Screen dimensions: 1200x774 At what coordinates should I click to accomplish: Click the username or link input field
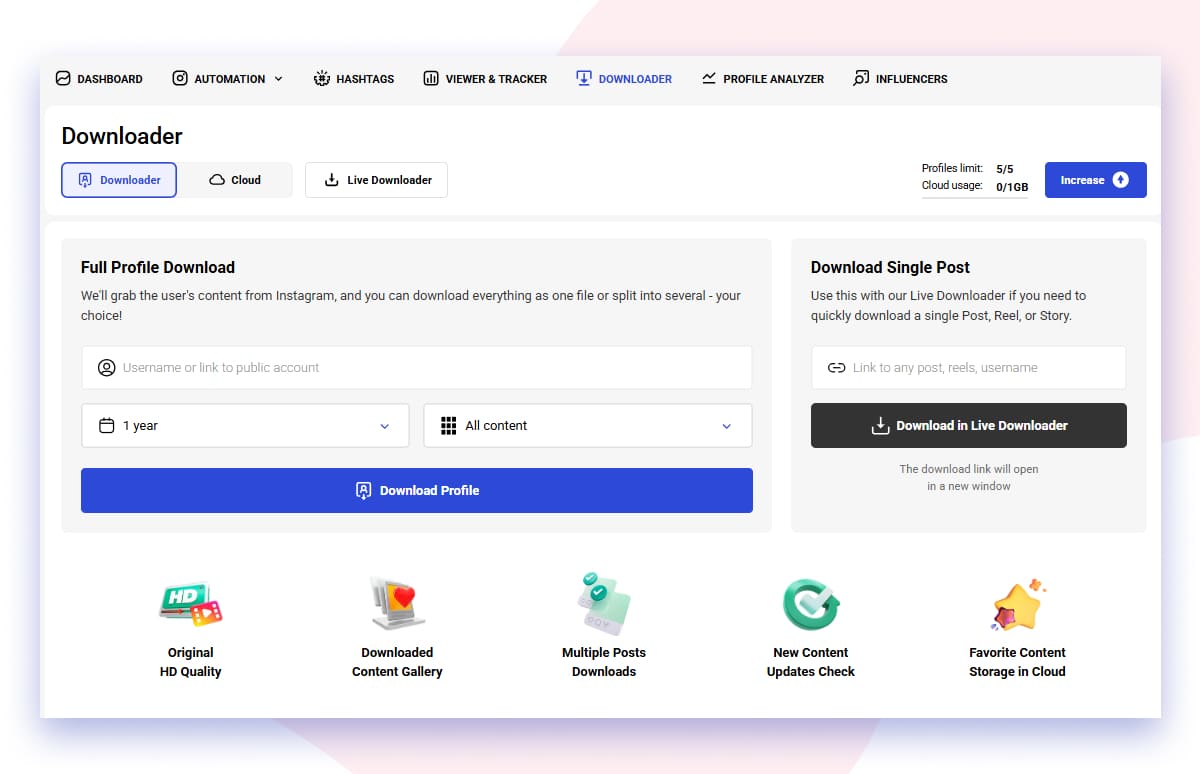(416, 367)
